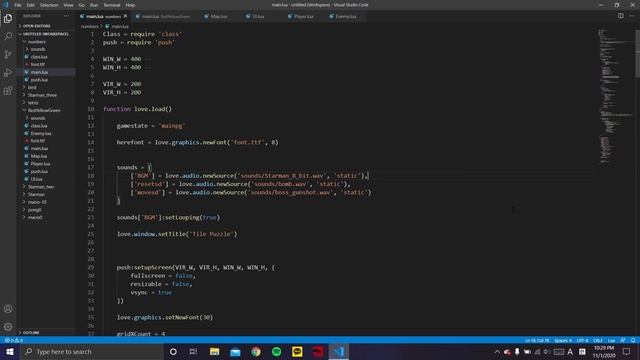Open the Help menu
Image resolution: width=640 pixels, height=360 pixels.
pos(130,5)
